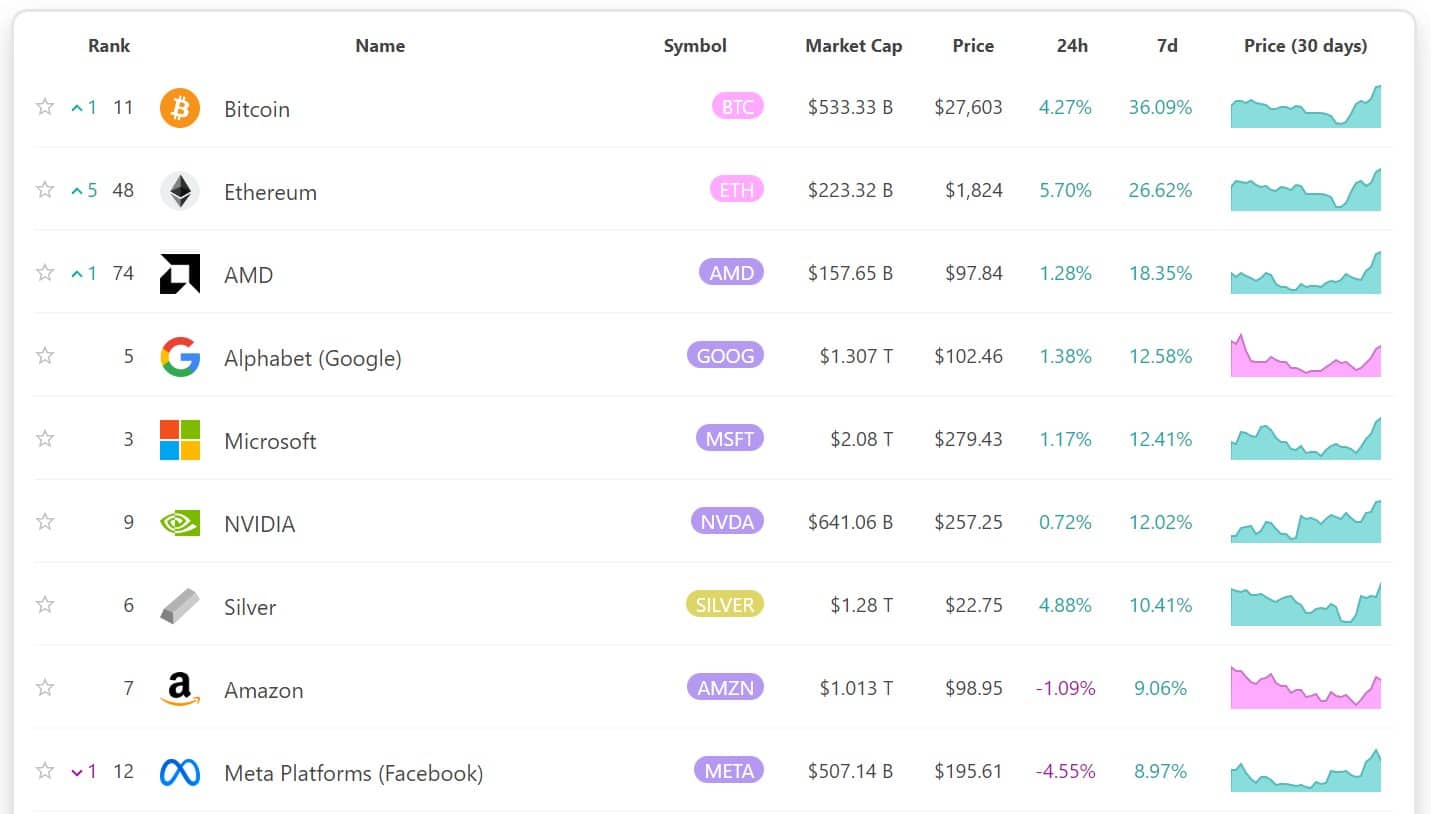
Task: Click the AMD symbol badge
Action: coord(731,272)
